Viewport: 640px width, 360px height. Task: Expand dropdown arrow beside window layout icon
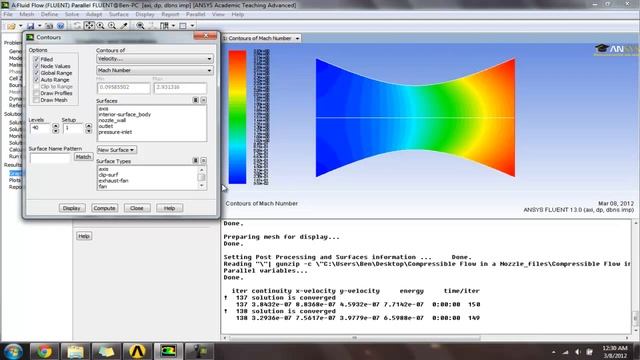(x=173, y=26)
